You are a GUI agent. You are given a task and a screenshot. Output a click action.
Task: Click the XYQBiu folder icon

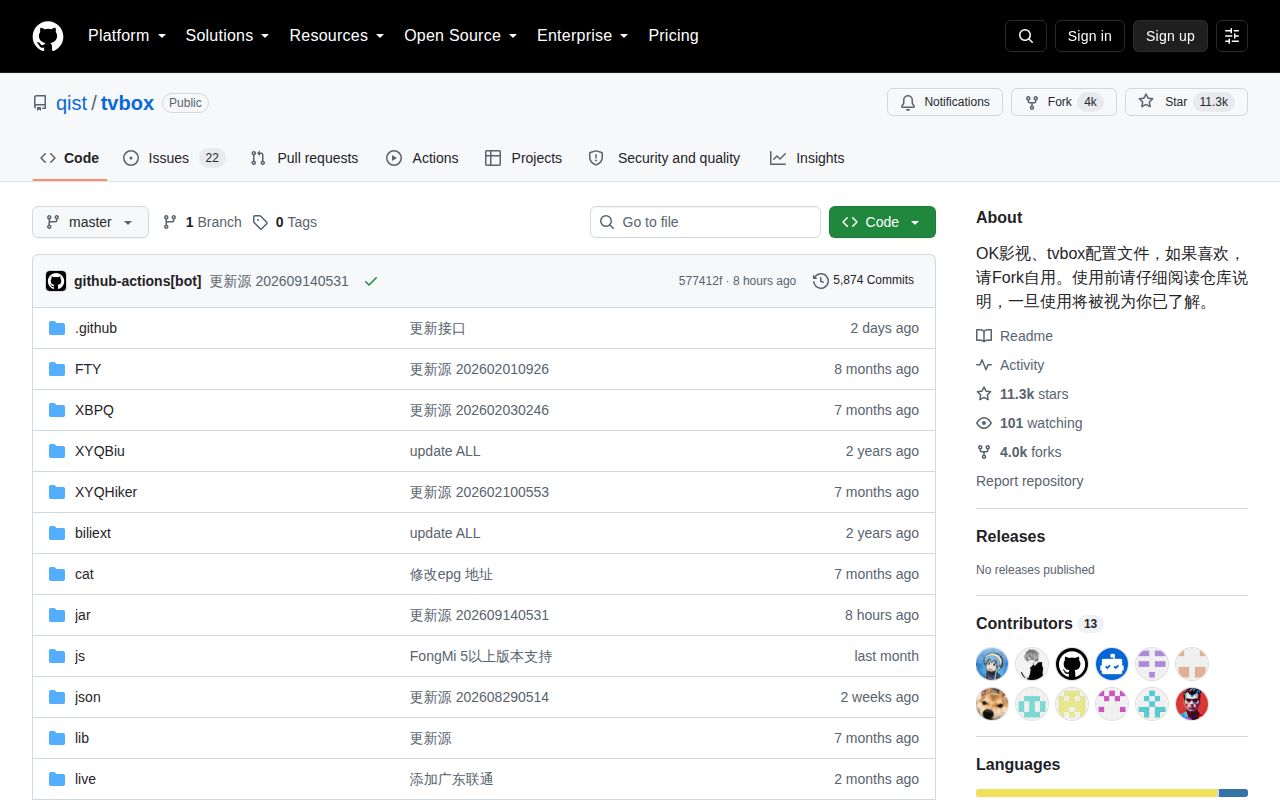point(57,451)
